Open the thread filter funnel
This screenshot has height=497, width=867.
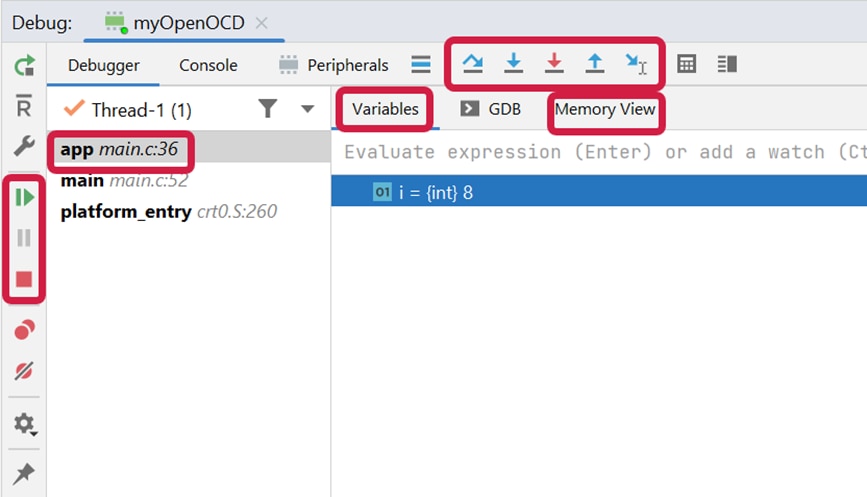[268, 108]
